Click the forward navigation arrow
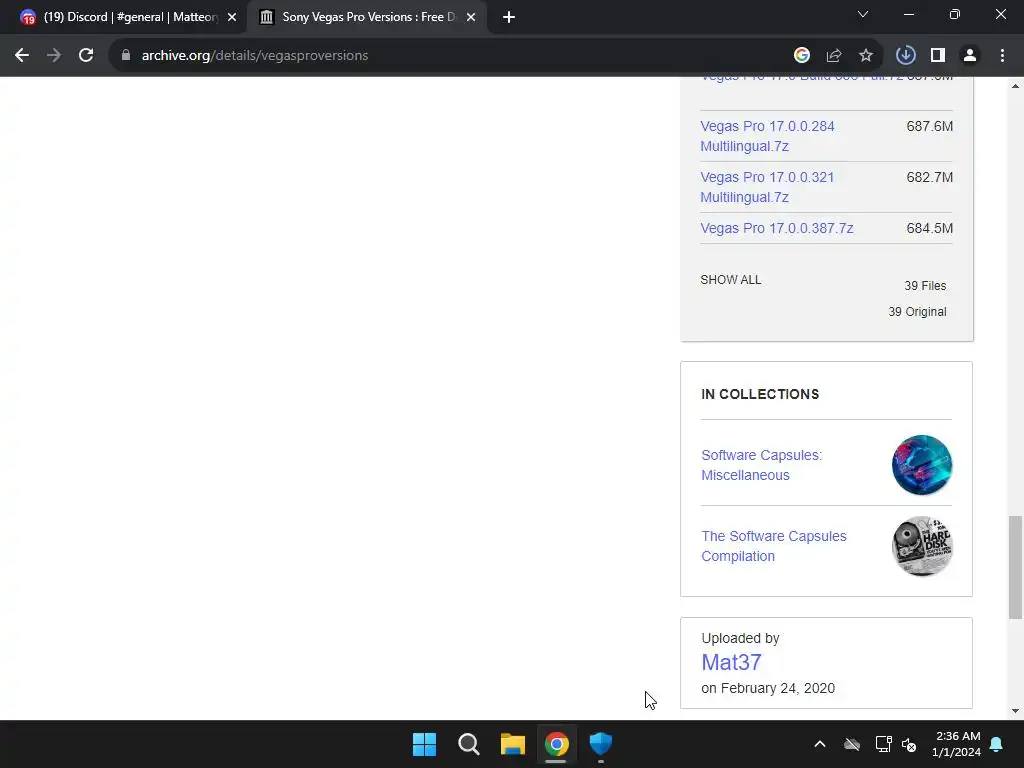 coord(54,56)
